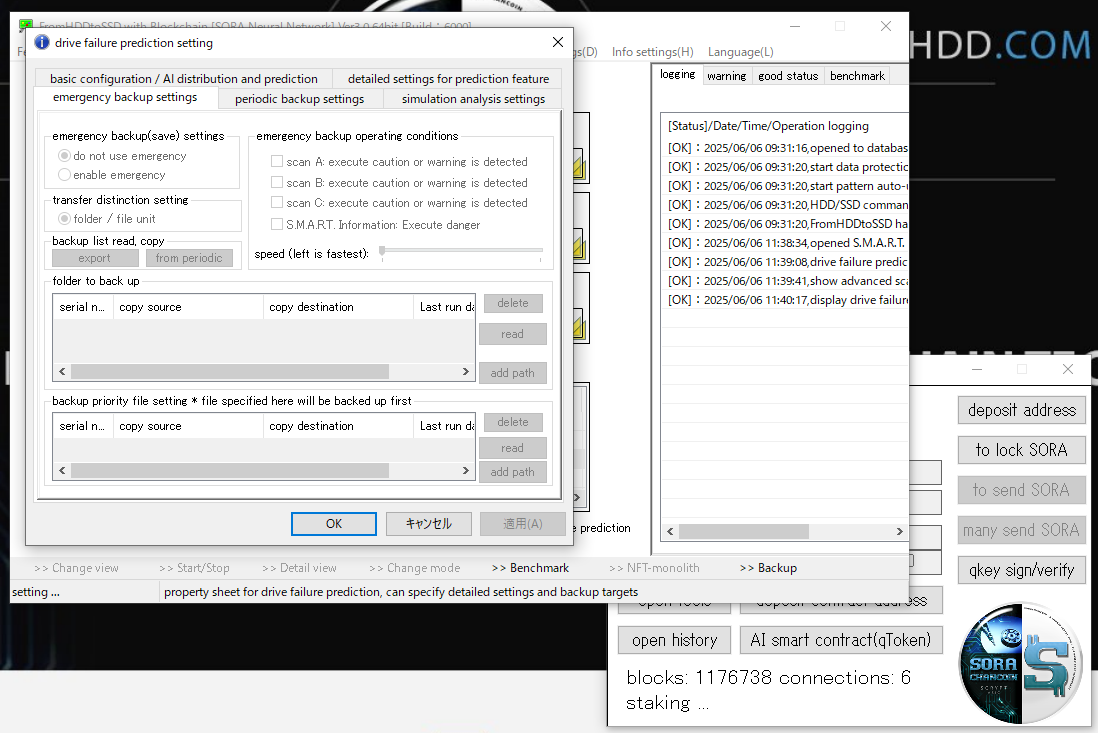Open basic configuration / AI distribution tab

pos(183,78)
